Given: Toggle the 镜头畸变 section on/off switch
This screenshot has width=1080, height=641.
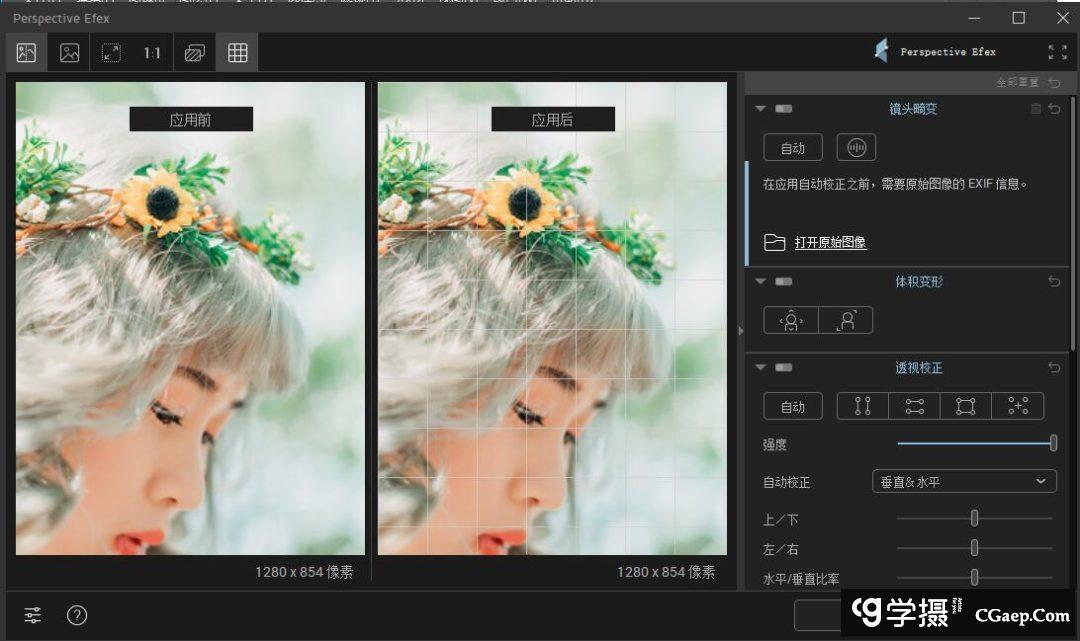Looking at the screenshot, I should coord(784,109).
